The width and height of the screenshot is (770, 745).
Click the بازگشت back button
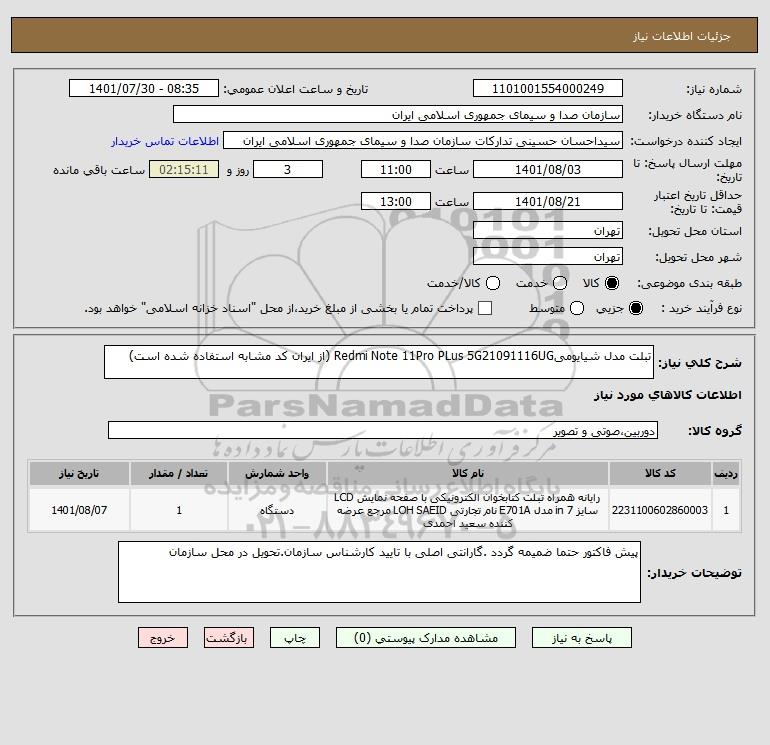pyautogui.click(x=229, y=638)
